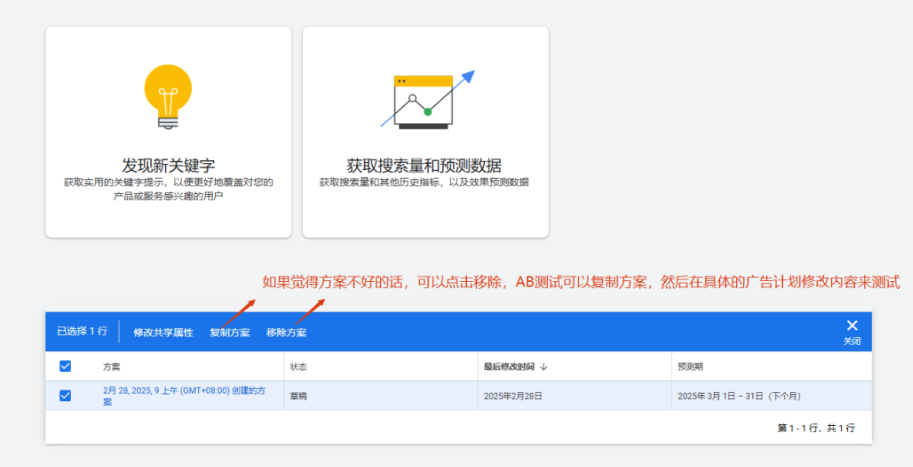
Task: Close the selection bar with the X icon
Action: pos(852,326)
